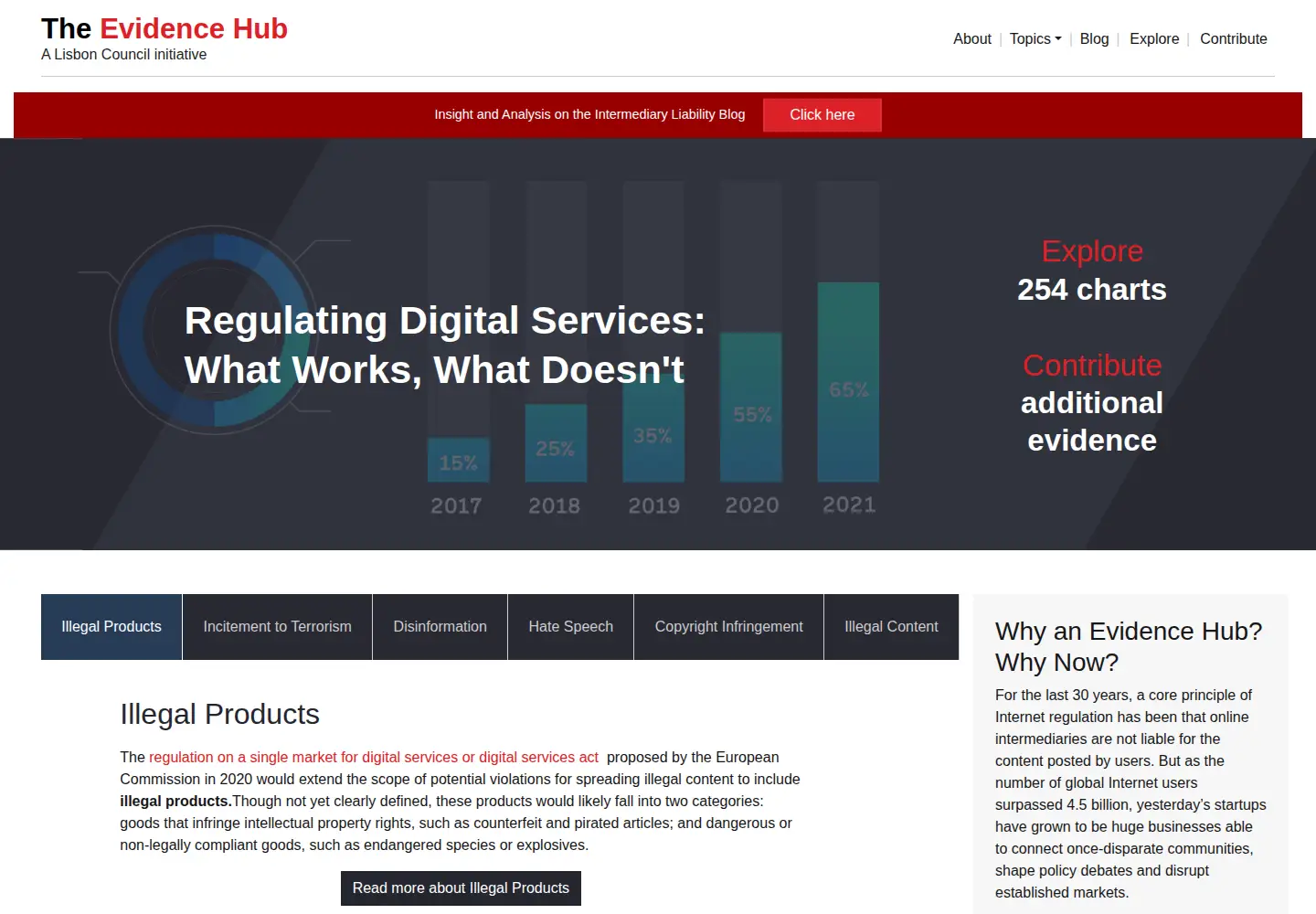Switch to the Hate Speech tab
The width and height of the screenshot is (1316, 914).
point(570,627)
